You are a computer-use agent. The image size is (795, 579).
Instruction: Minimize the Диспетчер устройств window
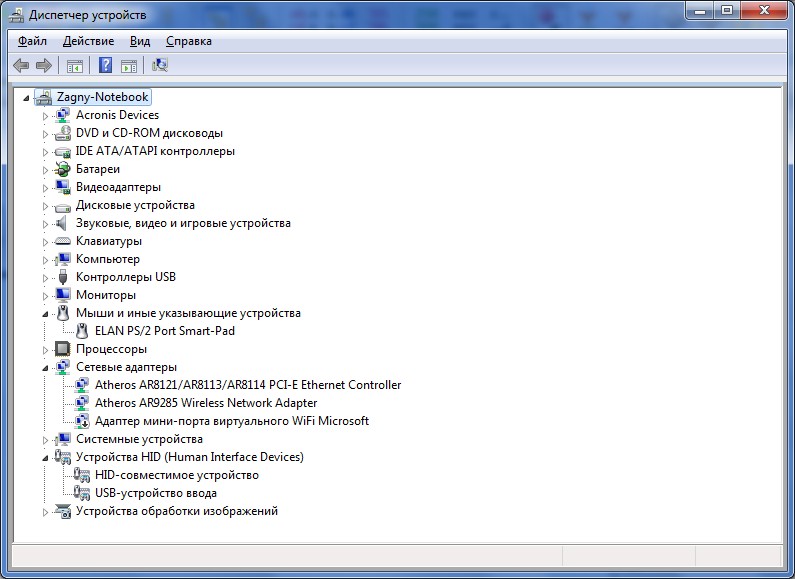point(700,10)
